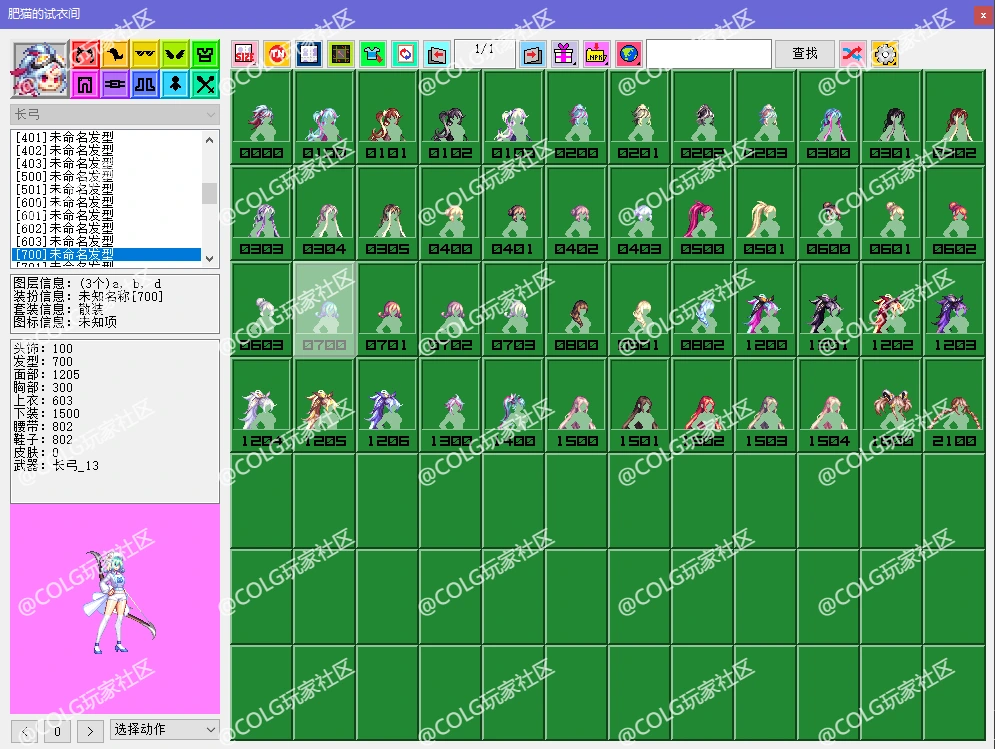Go to previous page with left-arrow icon

(x=437, y=54)
